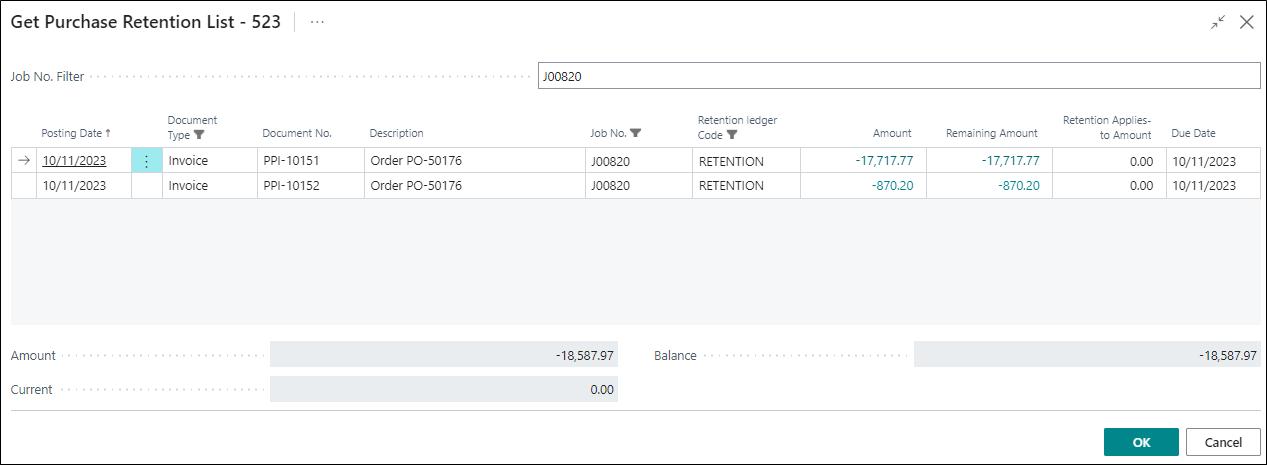Viewport: 1267px width, 465px height.
Task: Click the Document Type filter funnel icon
Action: pos(199,135)
